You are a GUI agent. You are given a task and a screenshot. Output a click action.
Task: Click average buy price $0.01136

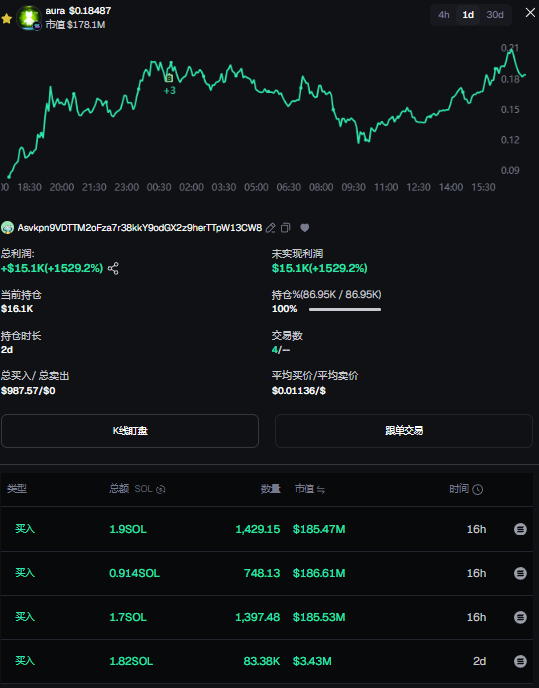point(298,391)
